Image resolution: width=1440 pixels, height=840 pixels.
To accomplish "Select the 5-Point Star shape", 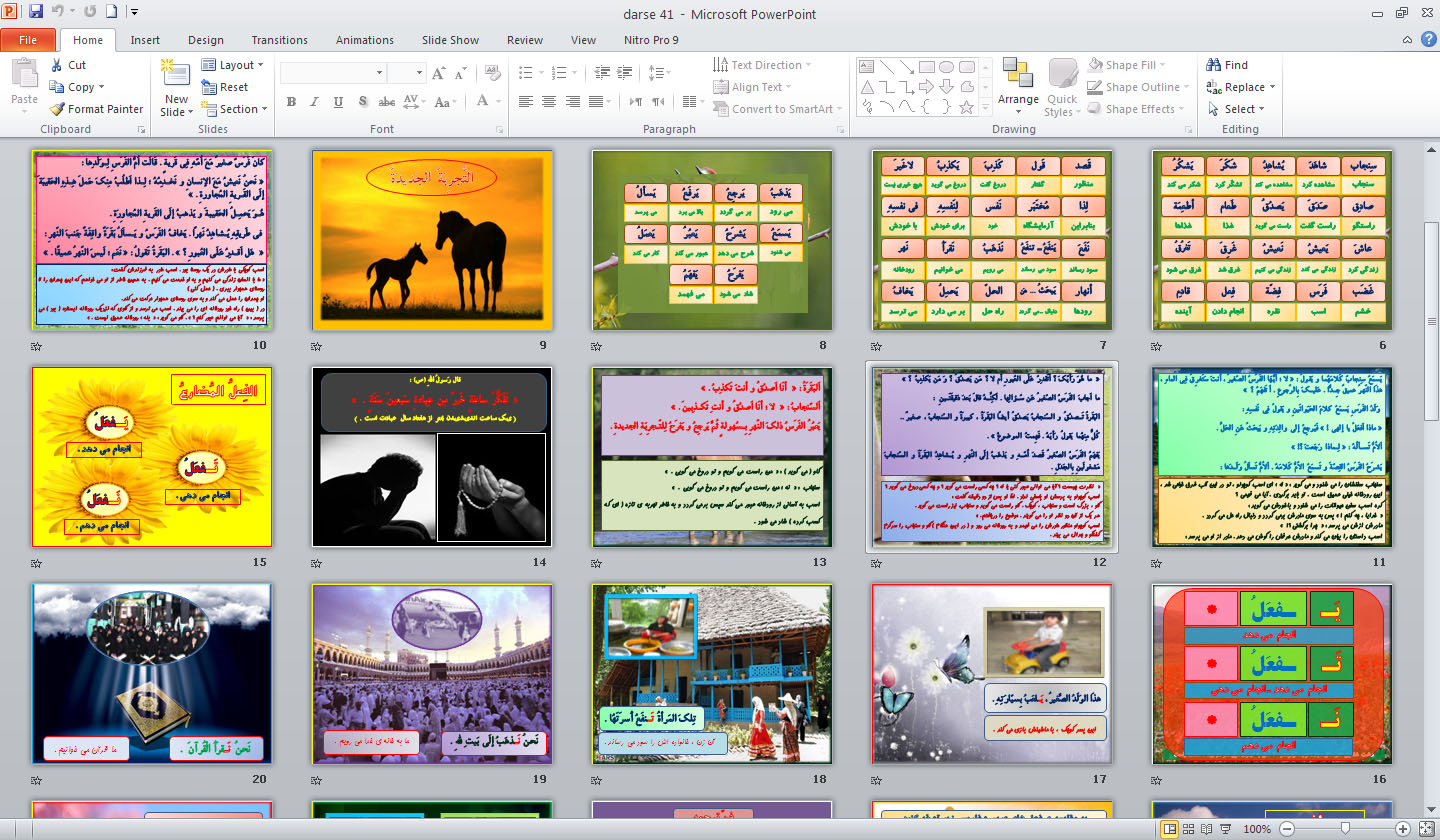I will (966, 105).
